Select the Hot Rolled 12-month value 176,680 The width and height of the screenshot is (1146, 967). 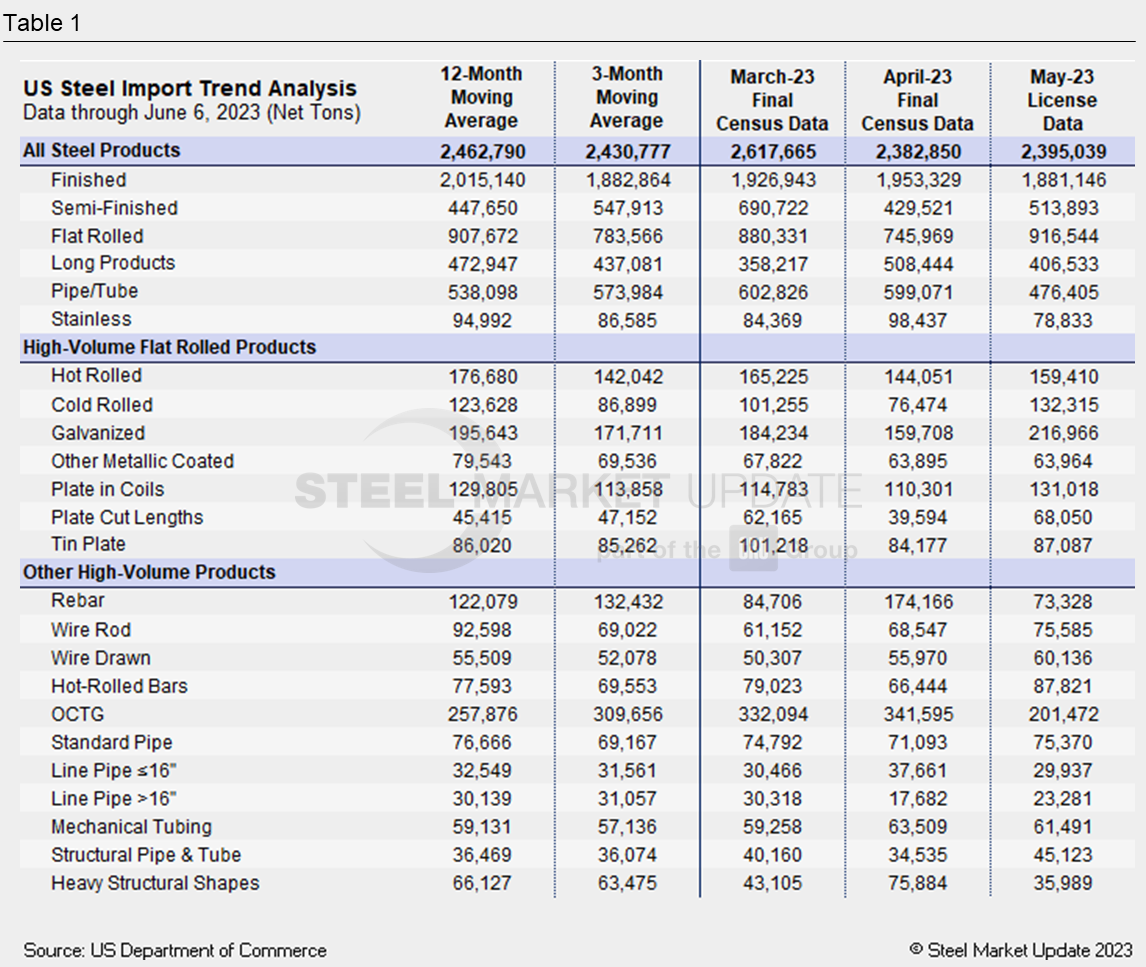coord(481,377)
